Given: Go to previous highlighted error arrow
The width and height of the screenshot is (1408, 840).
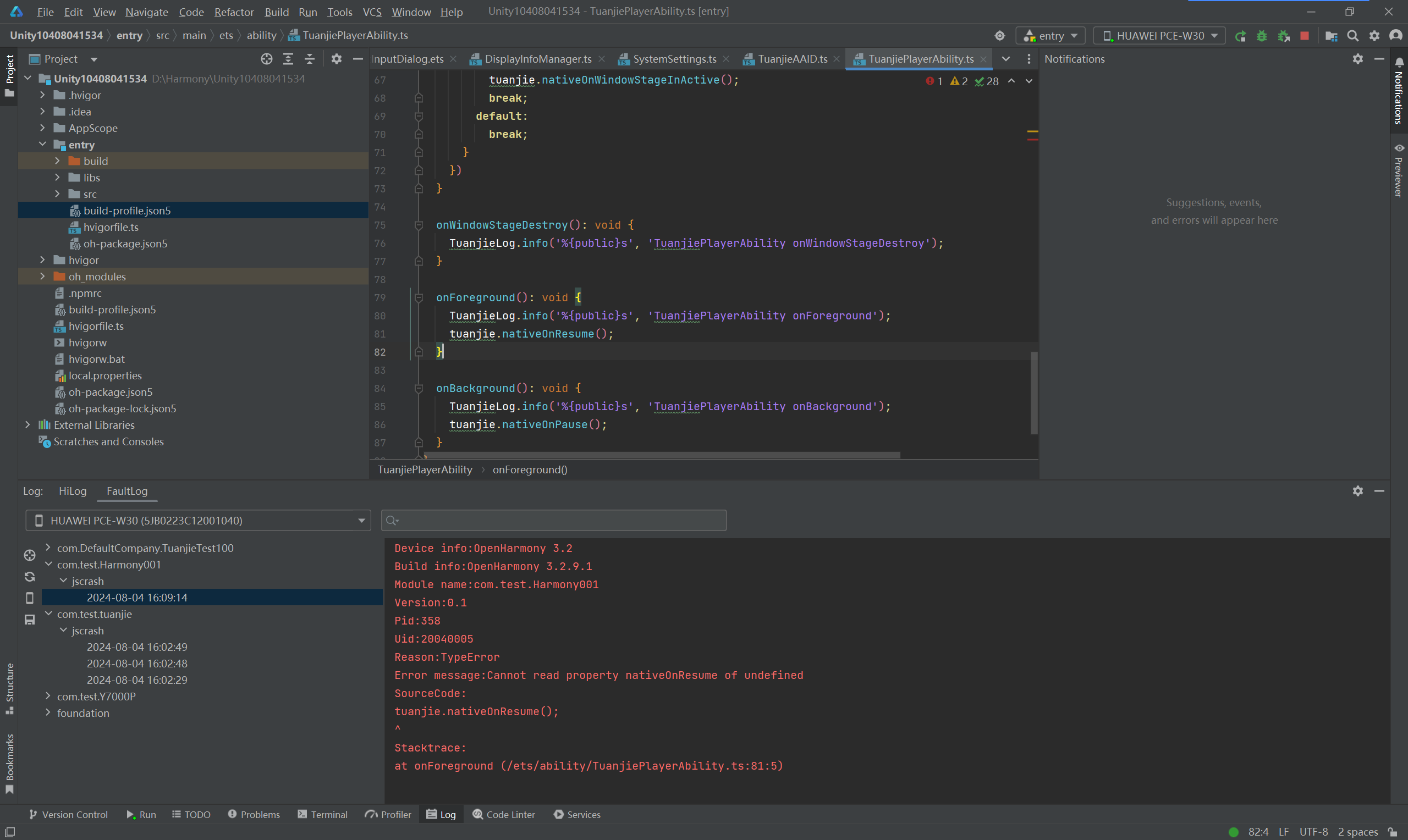Looking at the screenshot, I should tap(1011, 81).
